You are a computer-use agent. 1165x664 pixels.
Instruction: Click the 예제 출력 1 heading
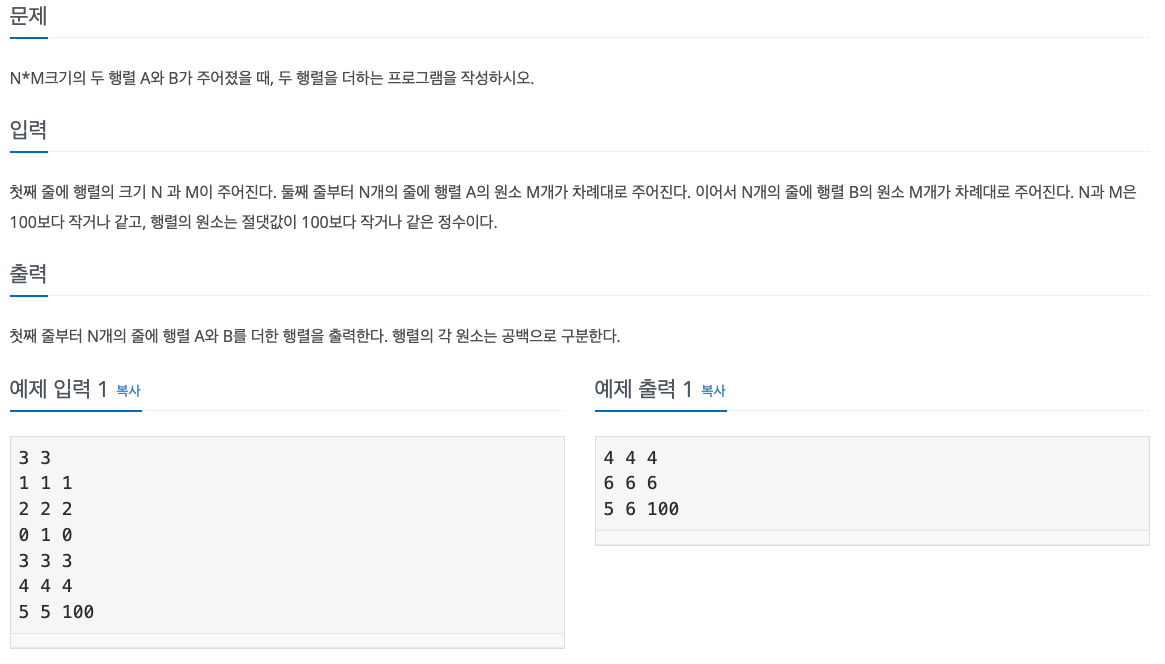pos(643,388)
